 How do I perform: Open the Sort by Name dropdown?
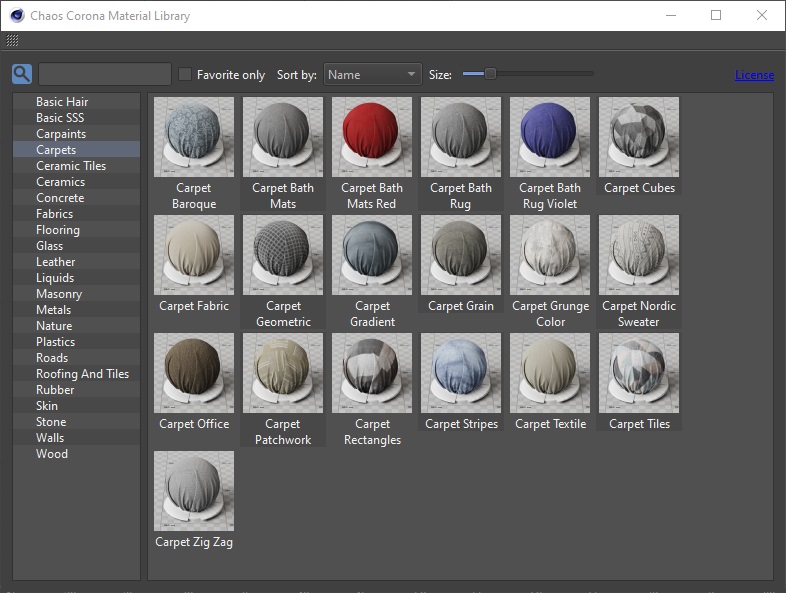(x=372, y=75)
